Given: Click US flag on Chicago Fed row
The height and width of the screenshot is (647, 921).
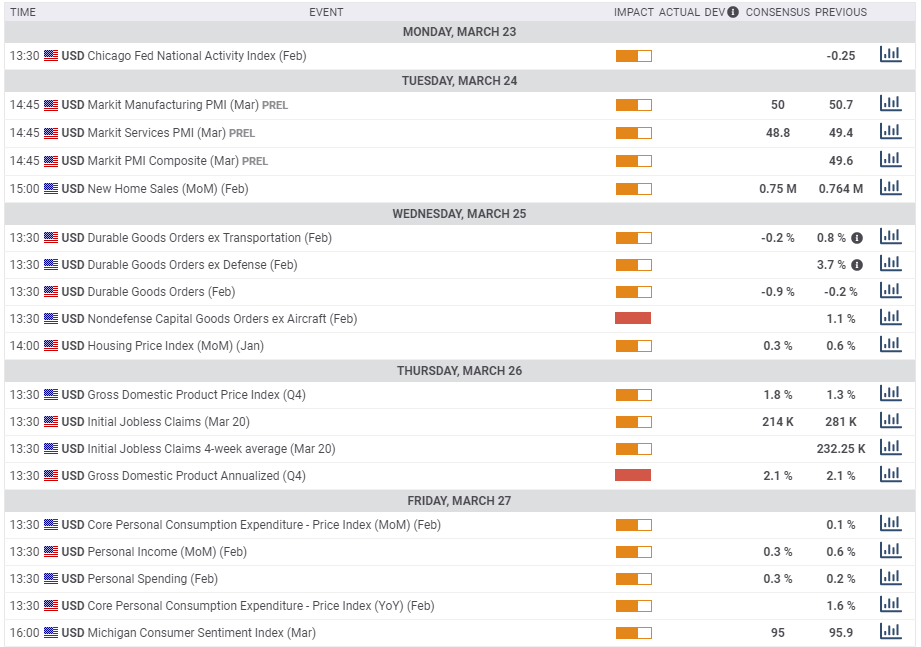Looking at the screenshot, I should [51, 56].
